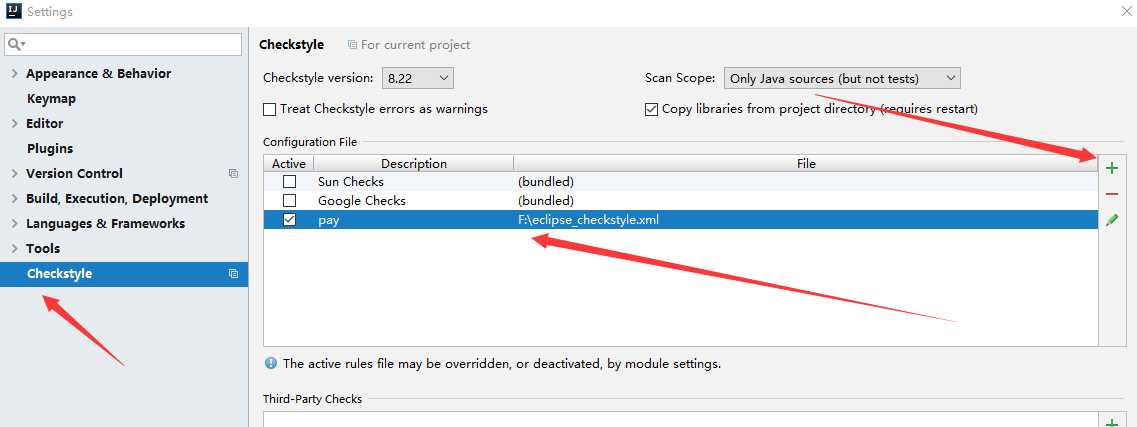1137x427 pixels.
Task: Click the project-level icon beside Version Control
Action: pos(233,173)
